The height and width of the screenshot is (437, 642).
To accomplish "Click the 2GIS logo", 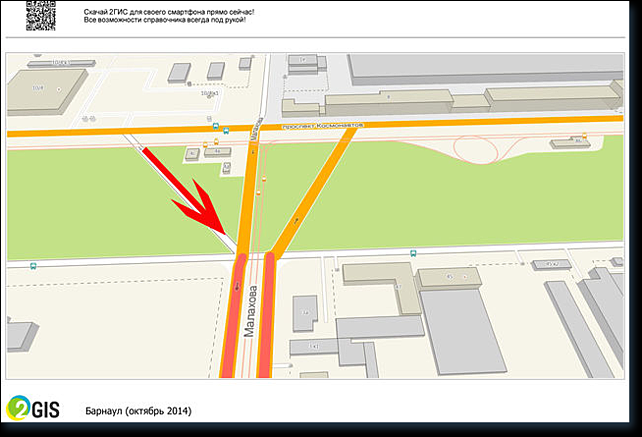I will click(33, 409).
